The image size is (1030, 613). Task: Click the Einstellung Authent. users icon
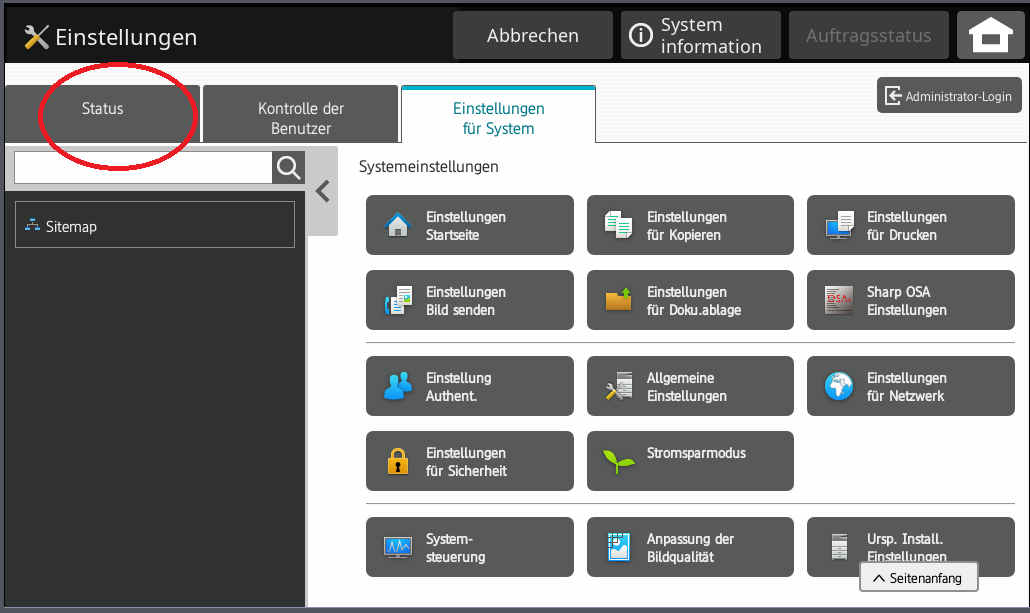click(398, 387)
